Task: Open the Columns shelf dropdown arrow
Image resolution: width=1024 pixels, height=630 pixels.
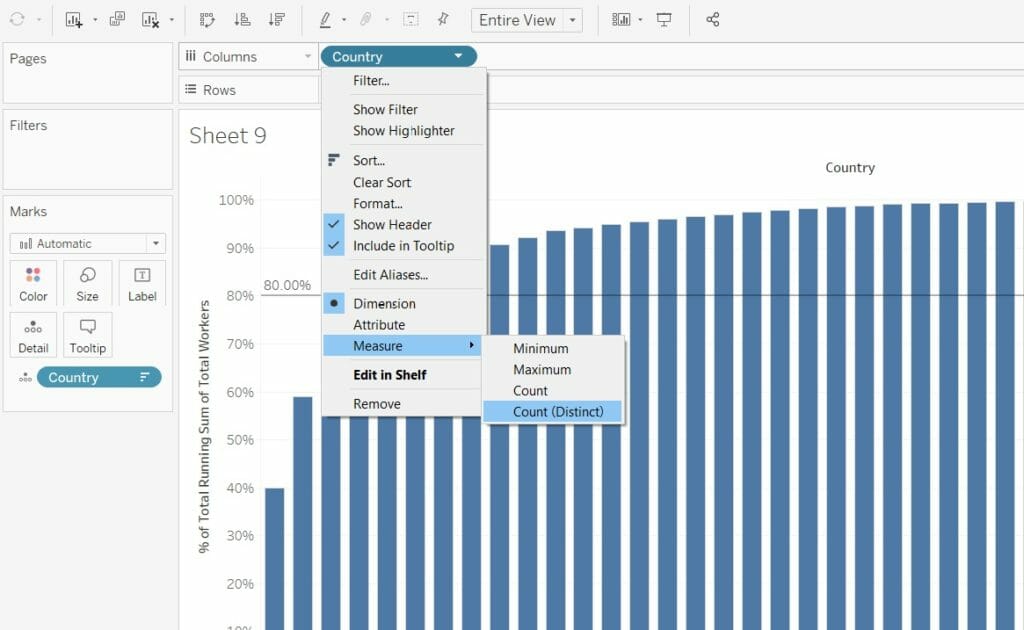Action: [308, 57]
